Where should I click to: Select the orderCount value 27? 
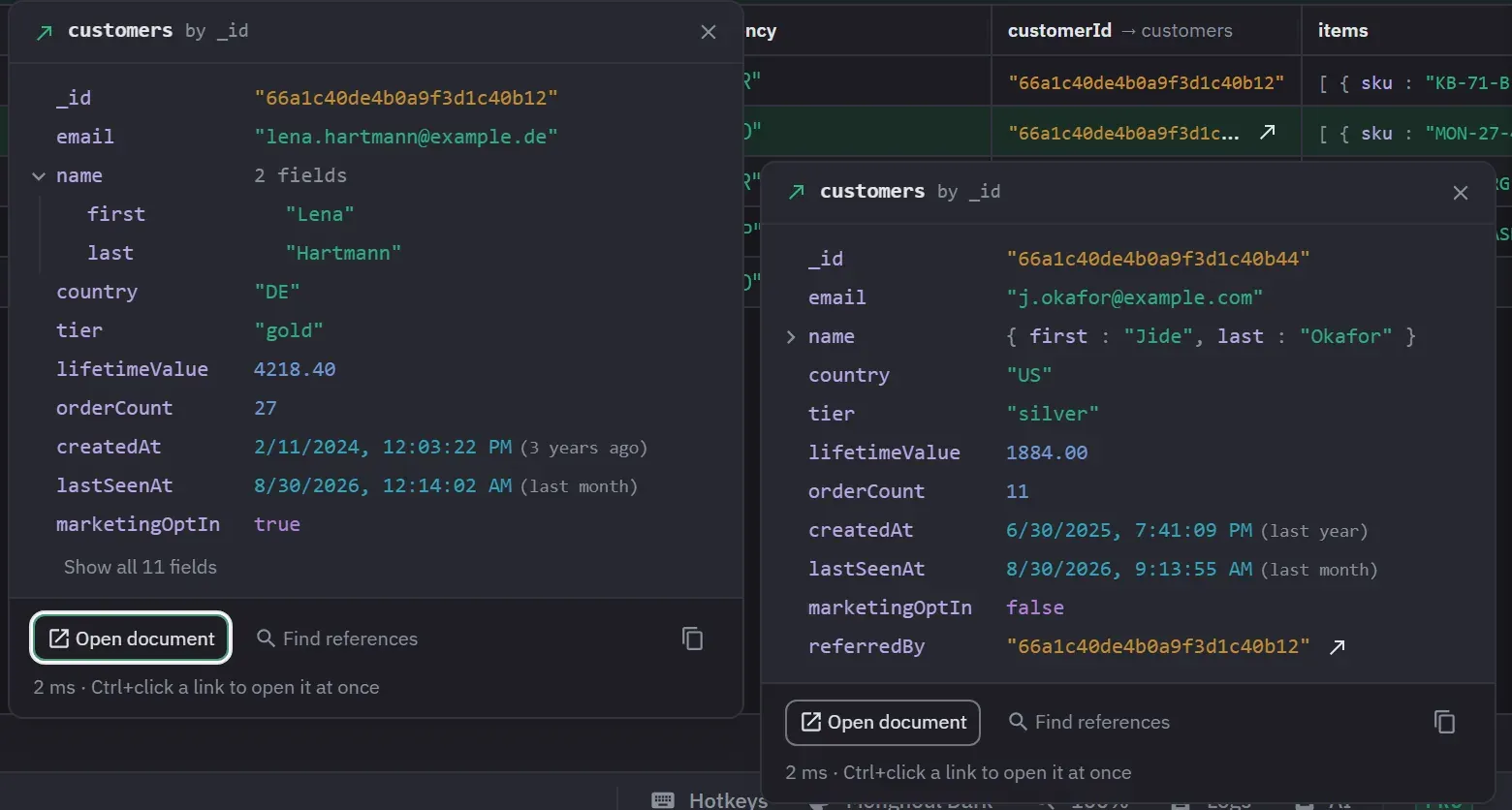(x=266, y=408)
